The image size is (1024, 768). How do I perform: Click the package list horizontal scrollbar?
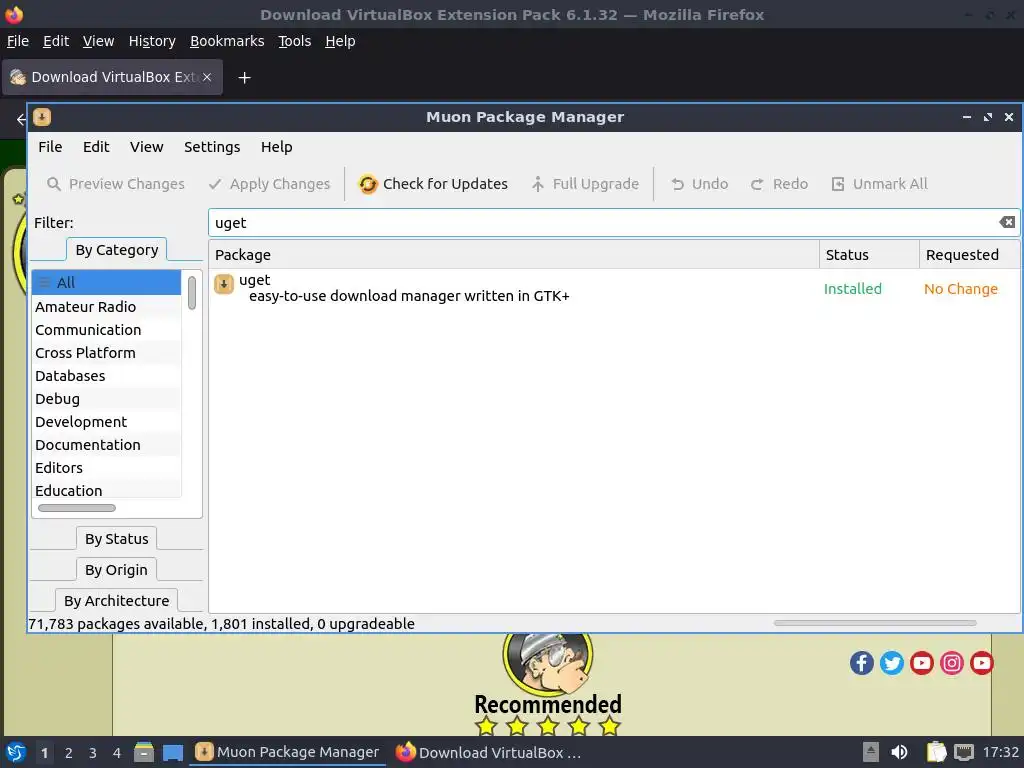pyautogui.click(x=875, y=622)
